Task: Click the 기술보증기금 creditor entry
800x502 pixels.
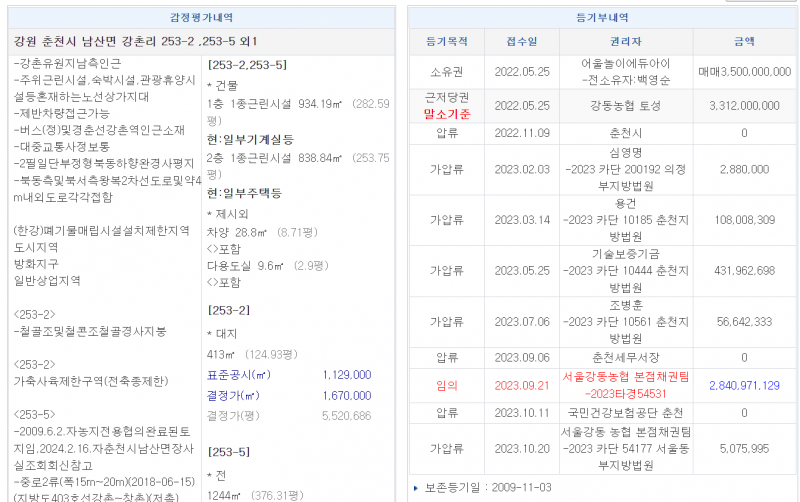Action: [626, 254]
